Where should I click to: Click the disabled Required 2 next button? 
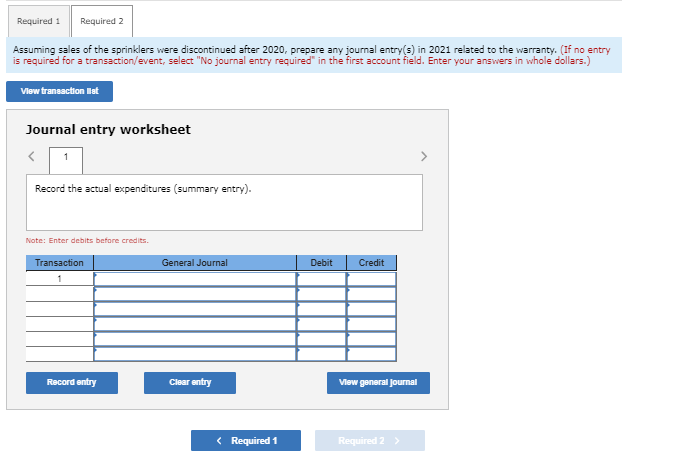tap(370, 440)
